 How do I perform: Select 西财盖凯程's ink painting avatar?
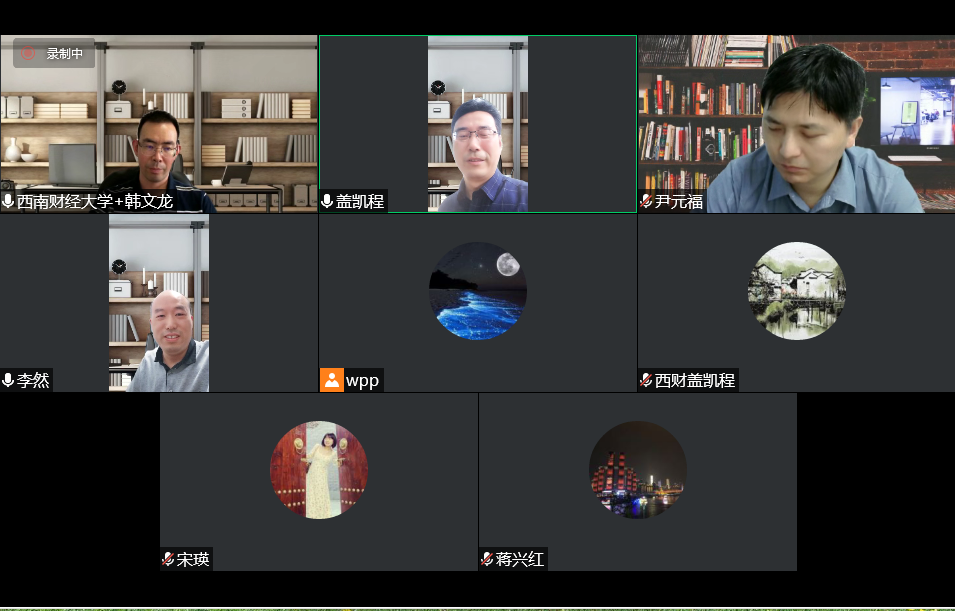tap(797, 291)
